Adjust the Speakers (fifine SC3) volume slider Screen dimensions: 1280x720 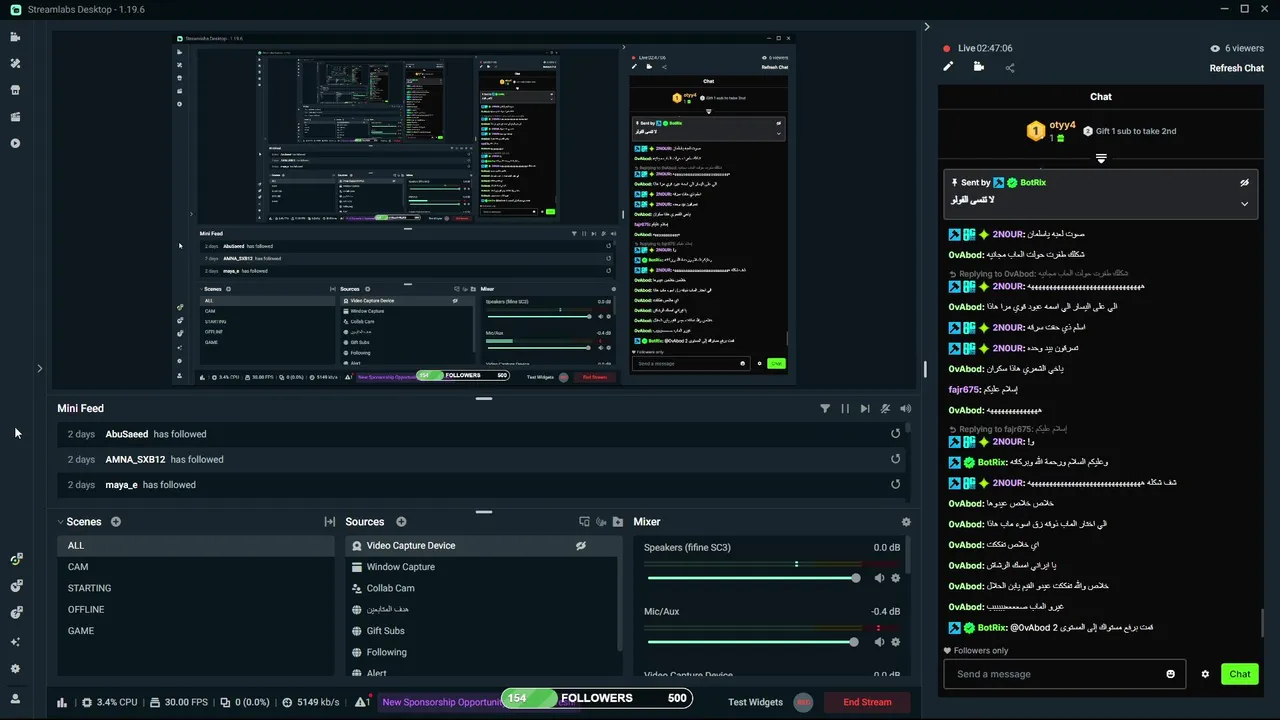(751, 578)
